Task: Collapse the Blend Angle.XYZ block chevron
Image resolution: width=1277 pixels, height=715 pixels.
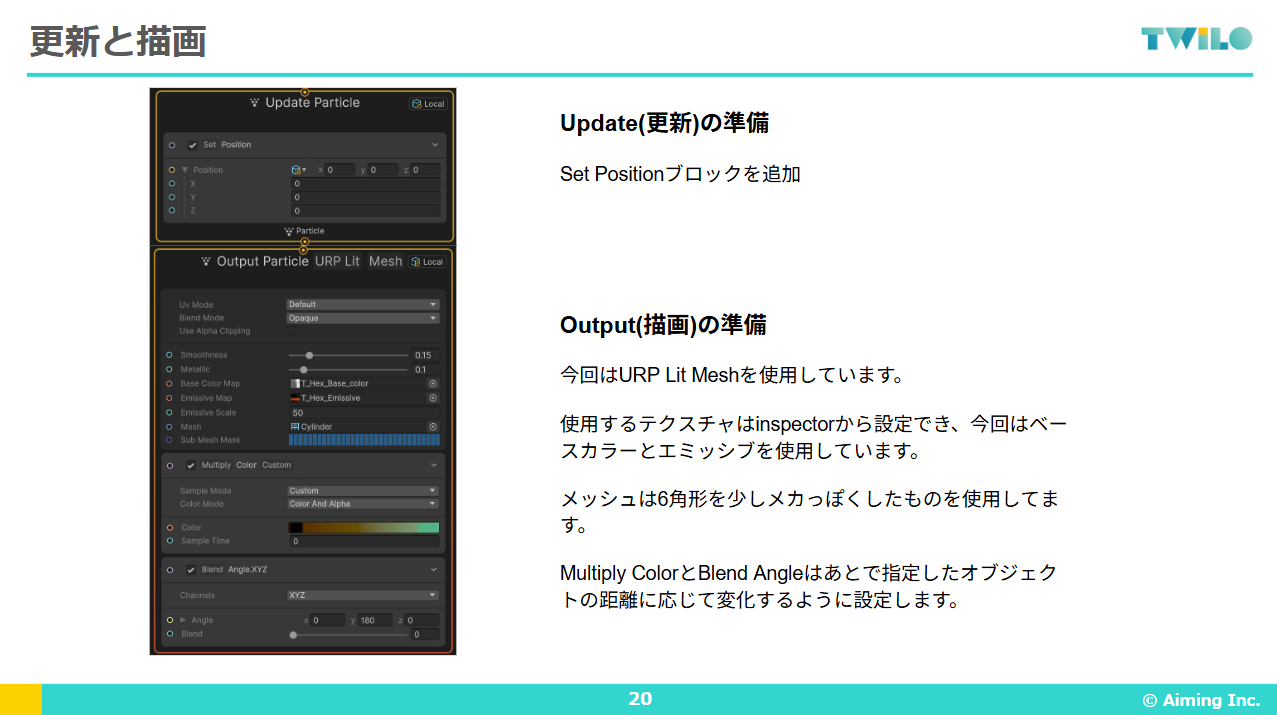Action: [435, 570]
